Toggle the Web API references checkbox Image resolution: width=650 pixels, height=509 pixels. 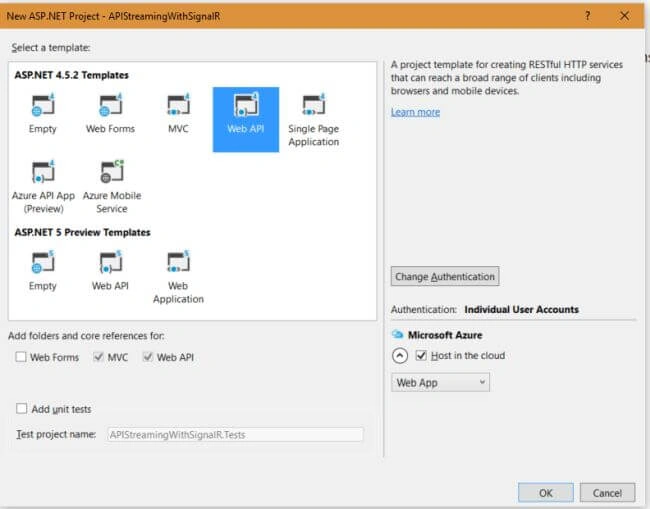148,357
